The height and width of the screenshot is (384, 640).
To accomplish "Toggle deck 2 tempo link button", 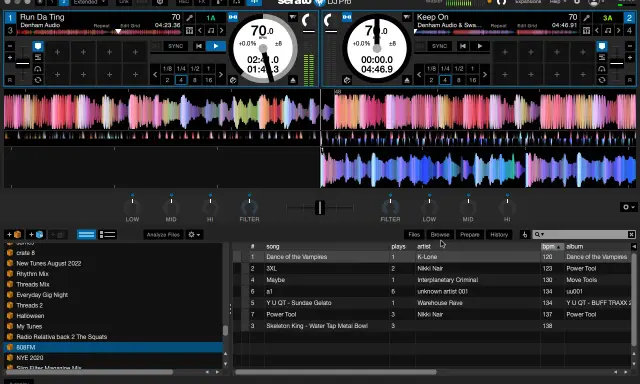I will tap(347, 17).
